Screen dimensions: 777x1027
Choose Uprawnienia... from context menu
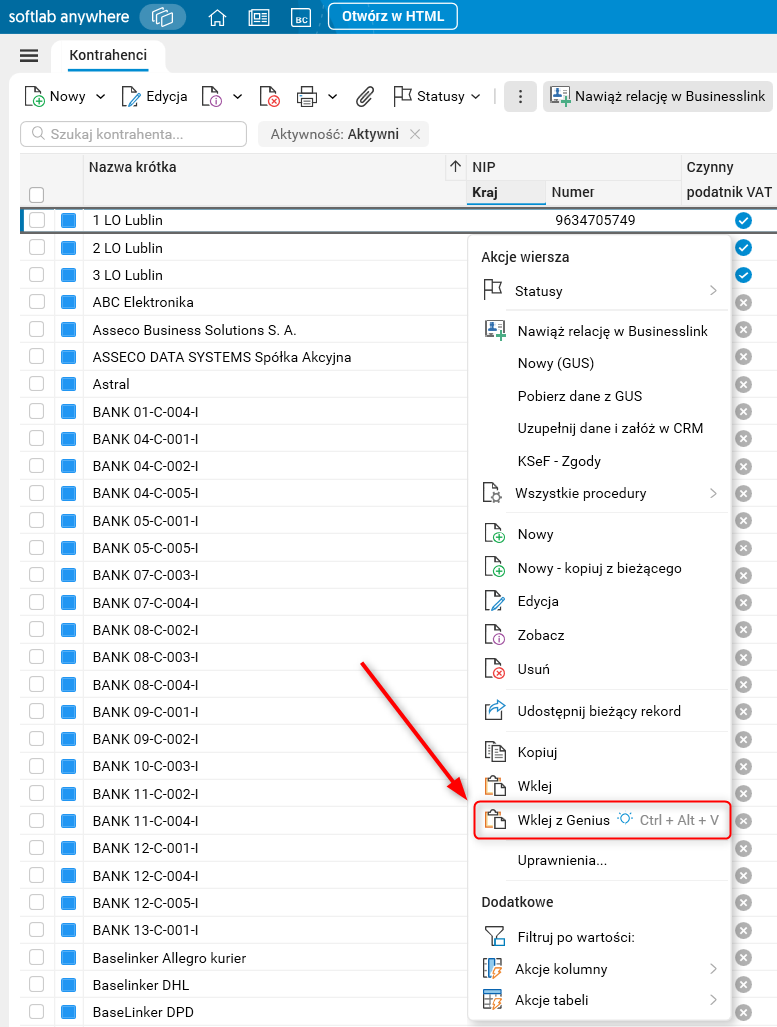pyautogui.click(x=599, y=860)
